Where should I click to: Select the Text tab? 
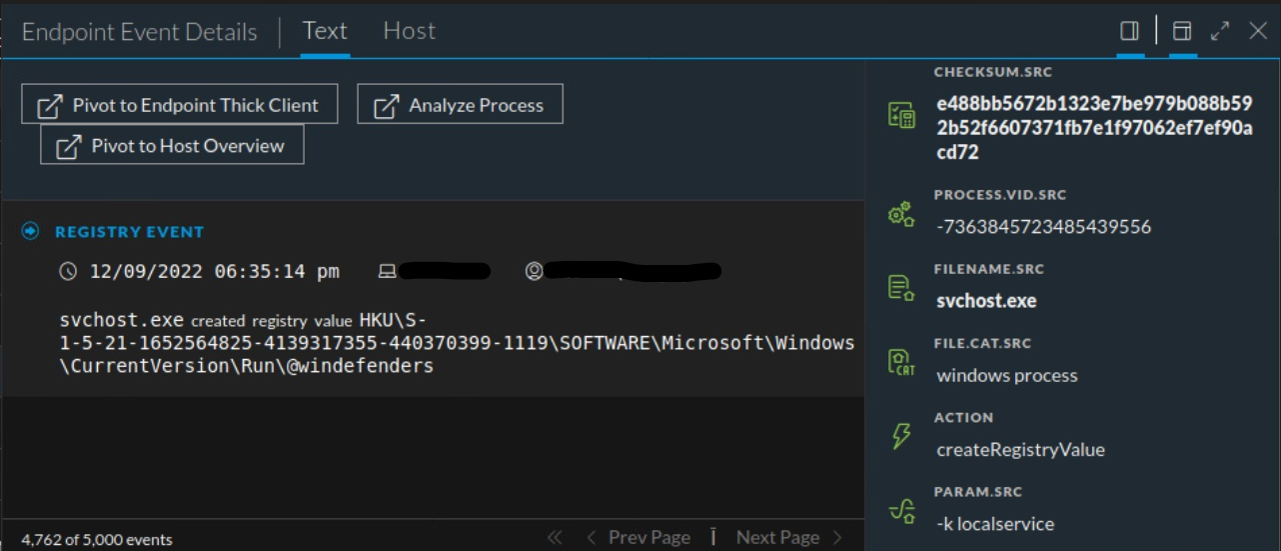pos(325,31)
